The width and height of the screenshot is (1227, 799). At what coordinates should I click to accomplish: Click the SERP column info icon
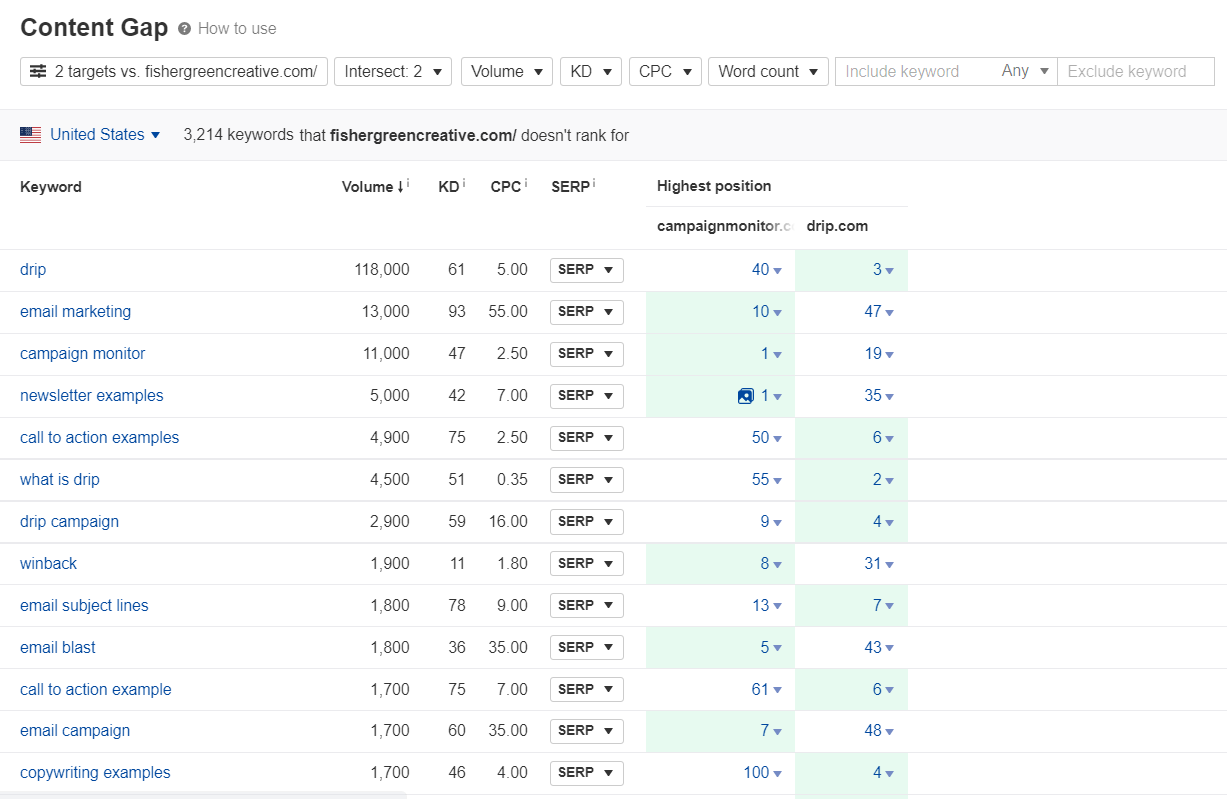pyautogui.click(x=594, y=184)
